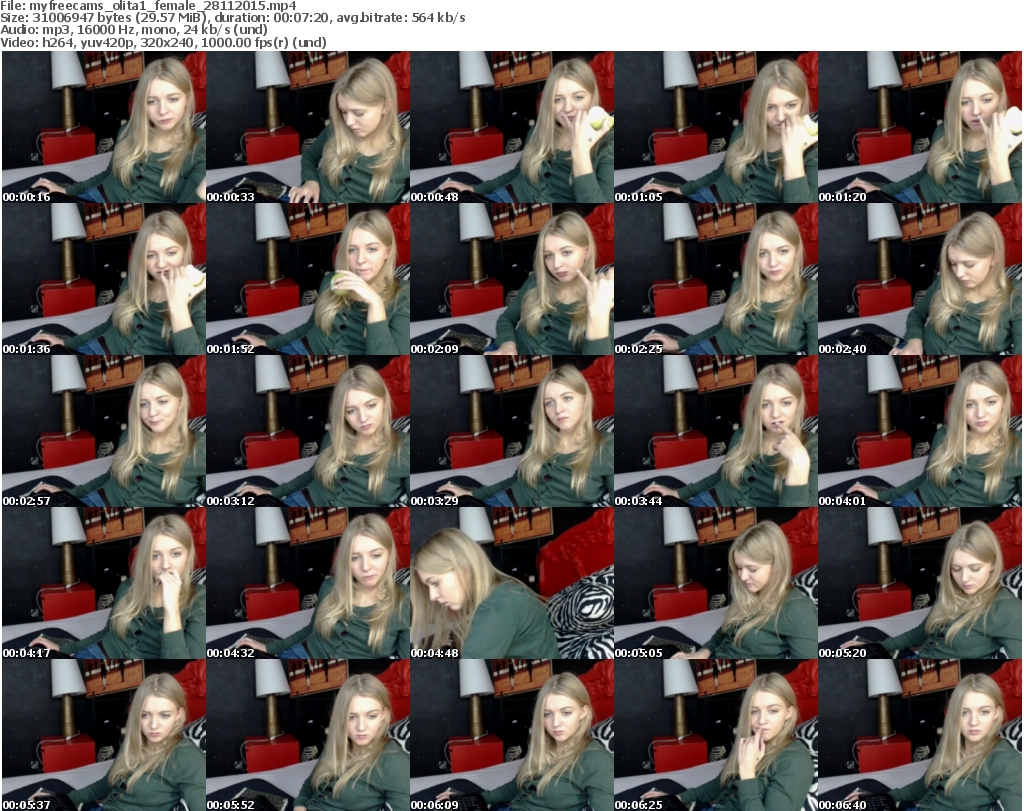Select the frame stamped 00:02:57

104,431
